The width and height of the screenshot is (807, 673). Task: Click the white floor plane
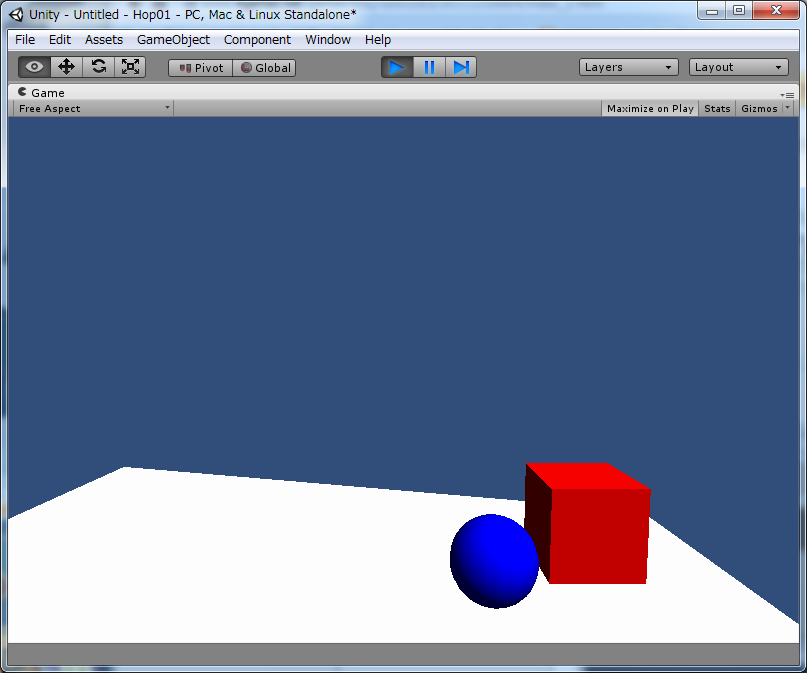[257, 561]
